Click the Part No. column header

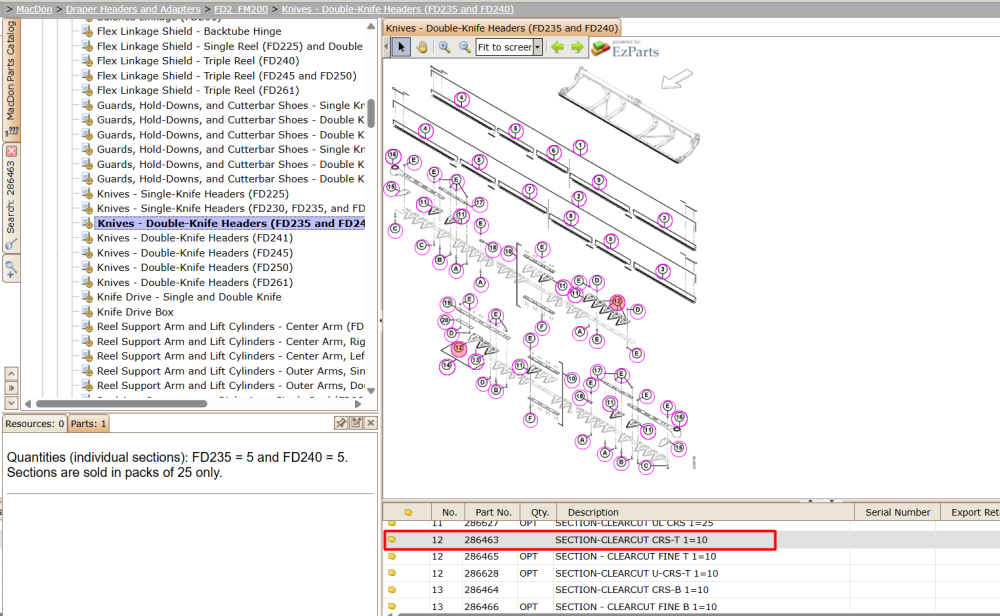pyautogui.click(x=493, y=512)
